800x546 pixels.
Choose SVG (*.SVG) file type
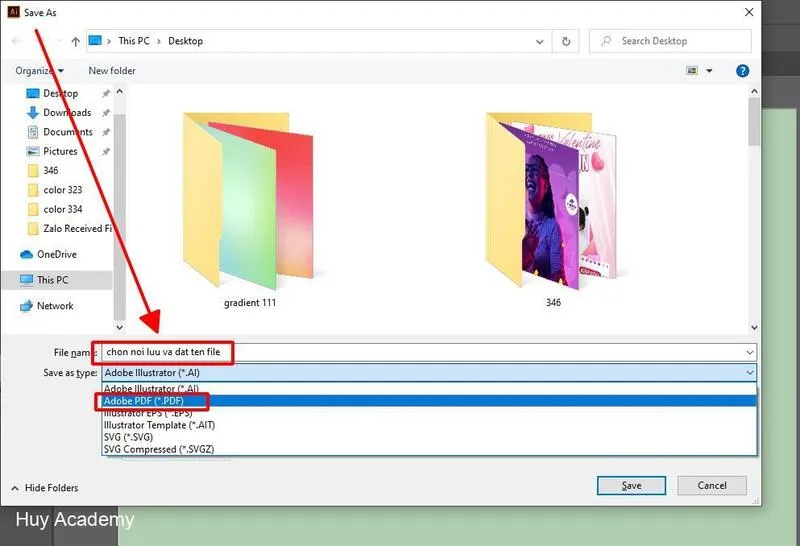point(429,437)
